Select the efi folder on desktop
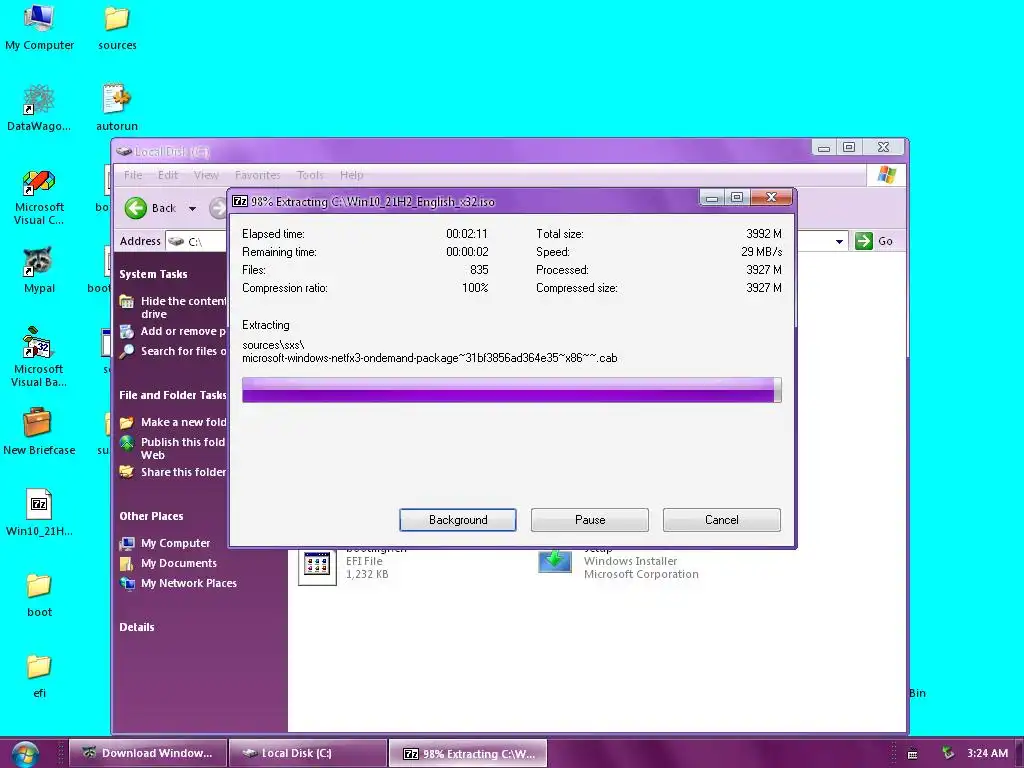The width and height of the screenshot is (1024, 768). tap(39, 676)
